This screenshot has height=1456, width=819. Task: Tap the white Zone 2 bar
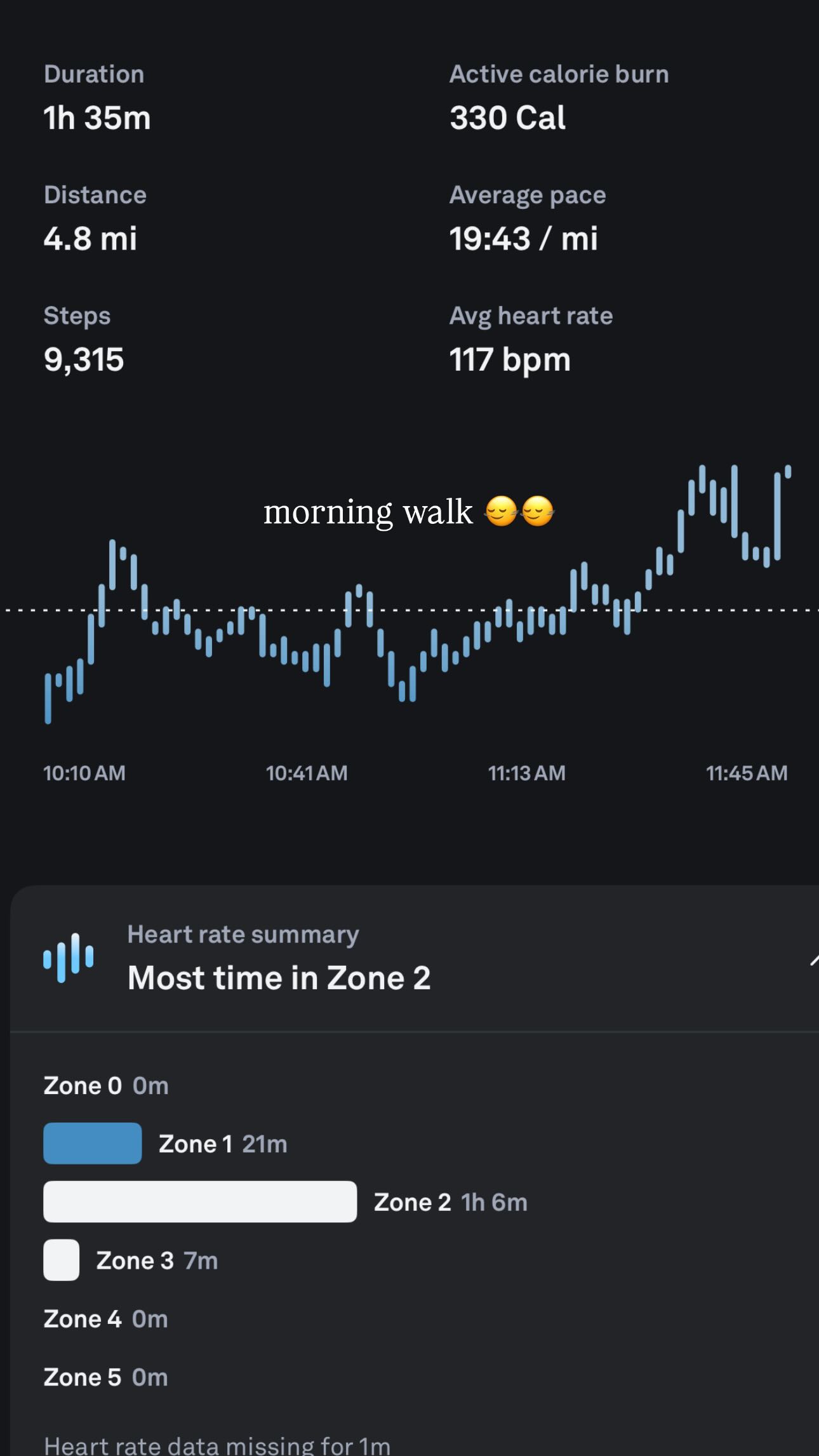point(200,1201)
